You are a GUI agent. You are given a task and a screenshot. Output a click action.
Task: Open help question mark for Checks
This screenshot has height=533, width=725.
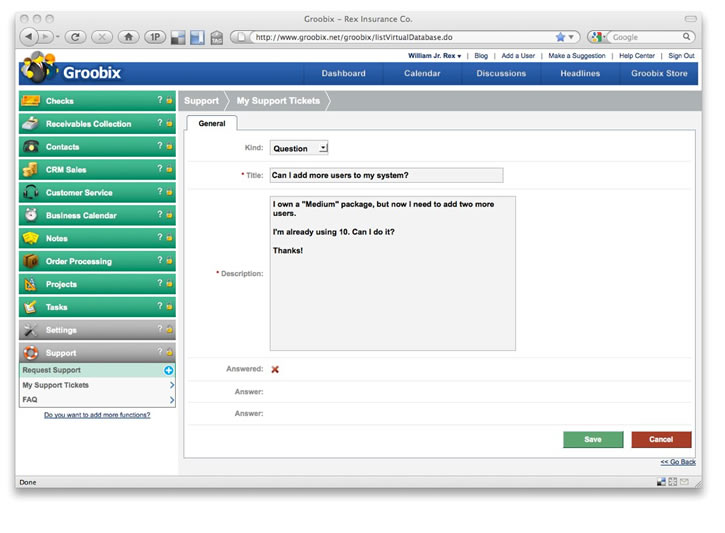pos(160,99)
